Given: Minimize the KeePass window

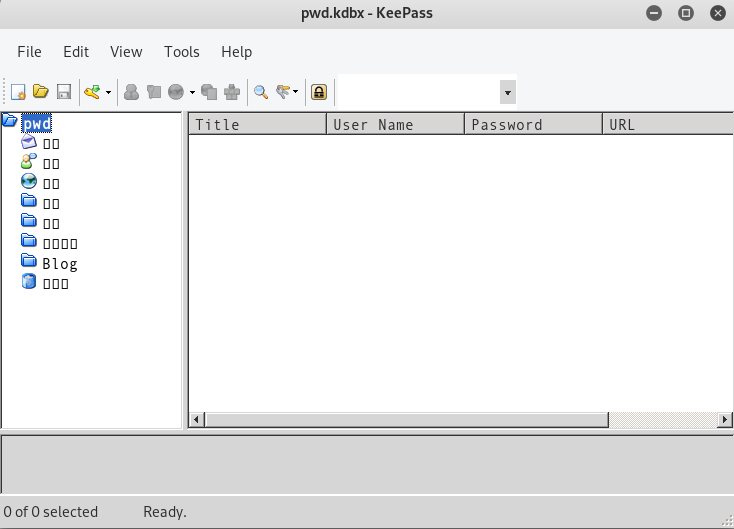Looking at the screenshot, I should tap(654, 13).
